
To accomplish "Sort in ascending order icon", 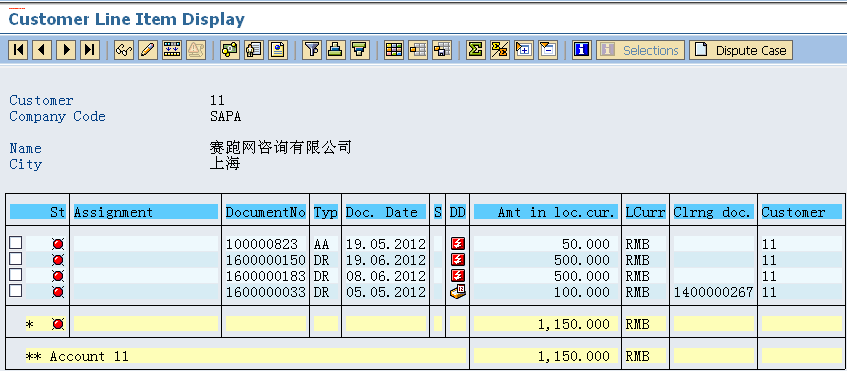I will point(335,50).
